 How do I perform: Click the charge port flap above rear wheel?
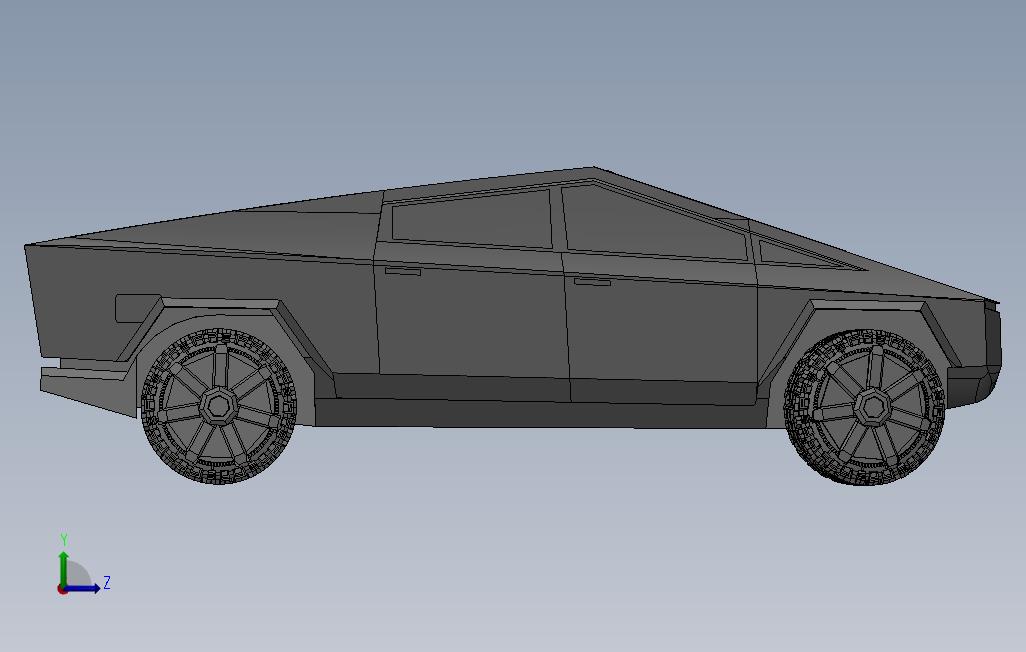pos(135,308)
